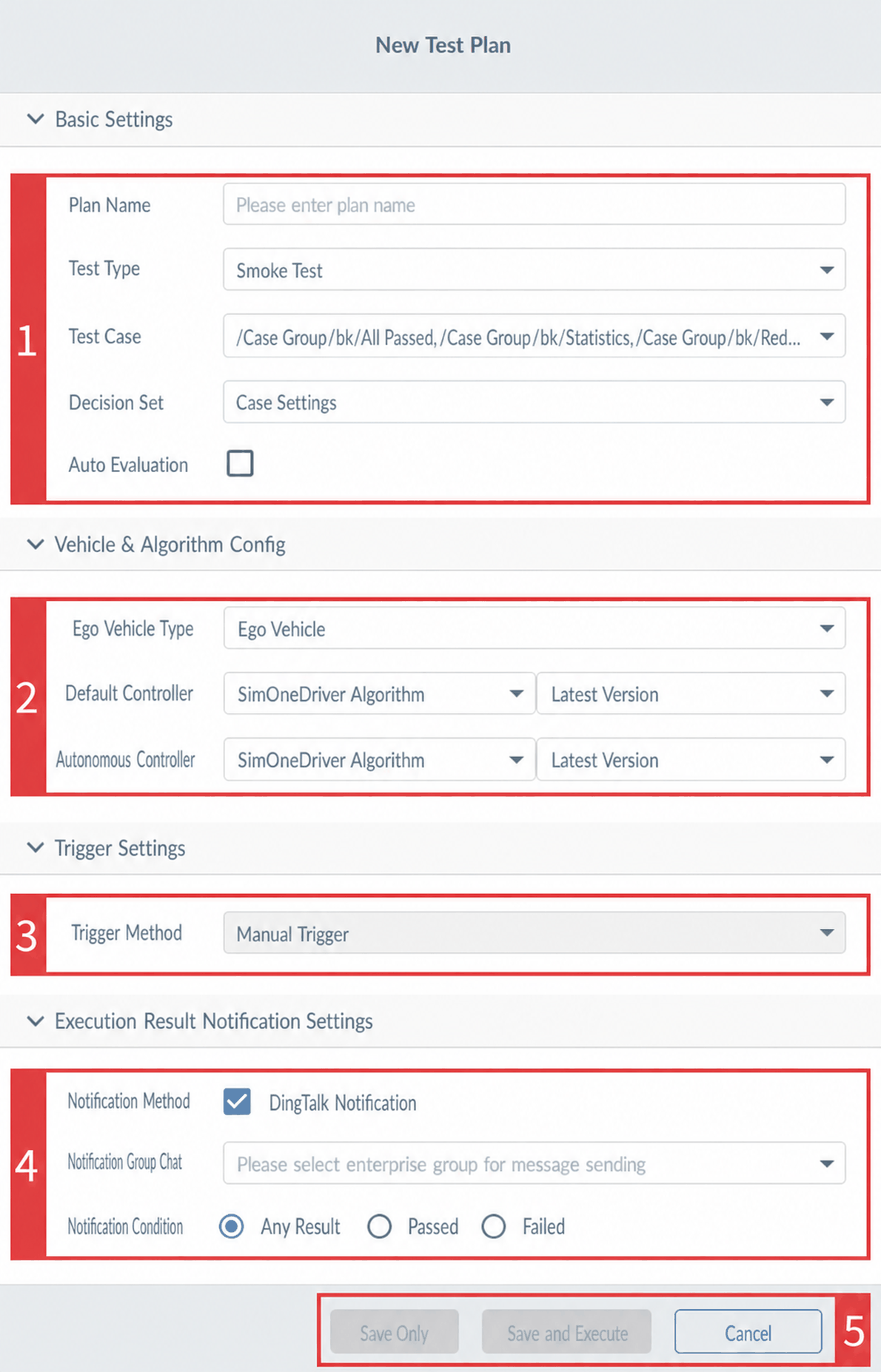Open the Test Type dropdown arrow
The image size is (881, 1372).
click(x=827, y=270)
